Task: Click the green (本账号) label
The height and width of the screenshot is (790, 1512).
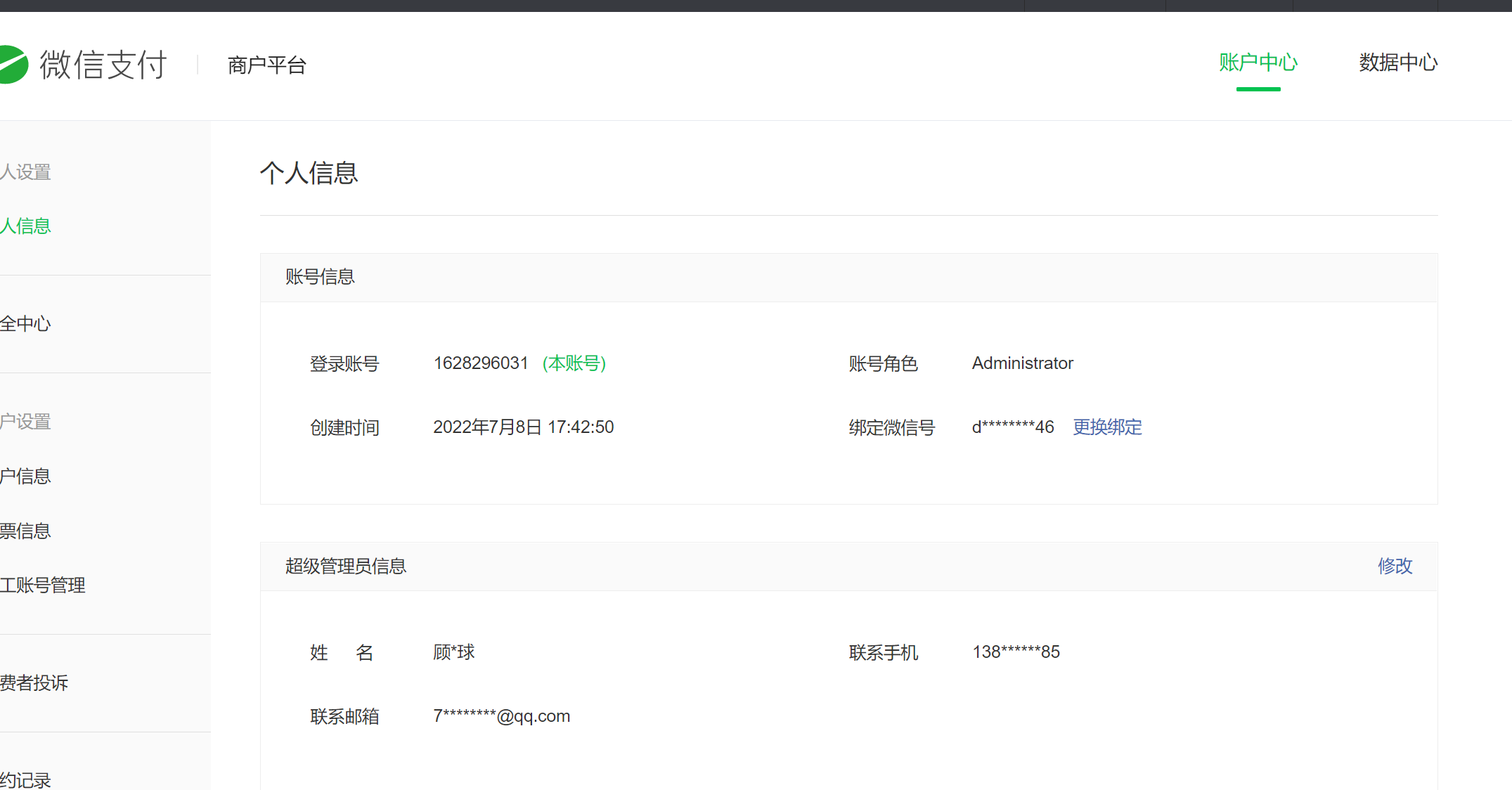Action: pos(574,363)
